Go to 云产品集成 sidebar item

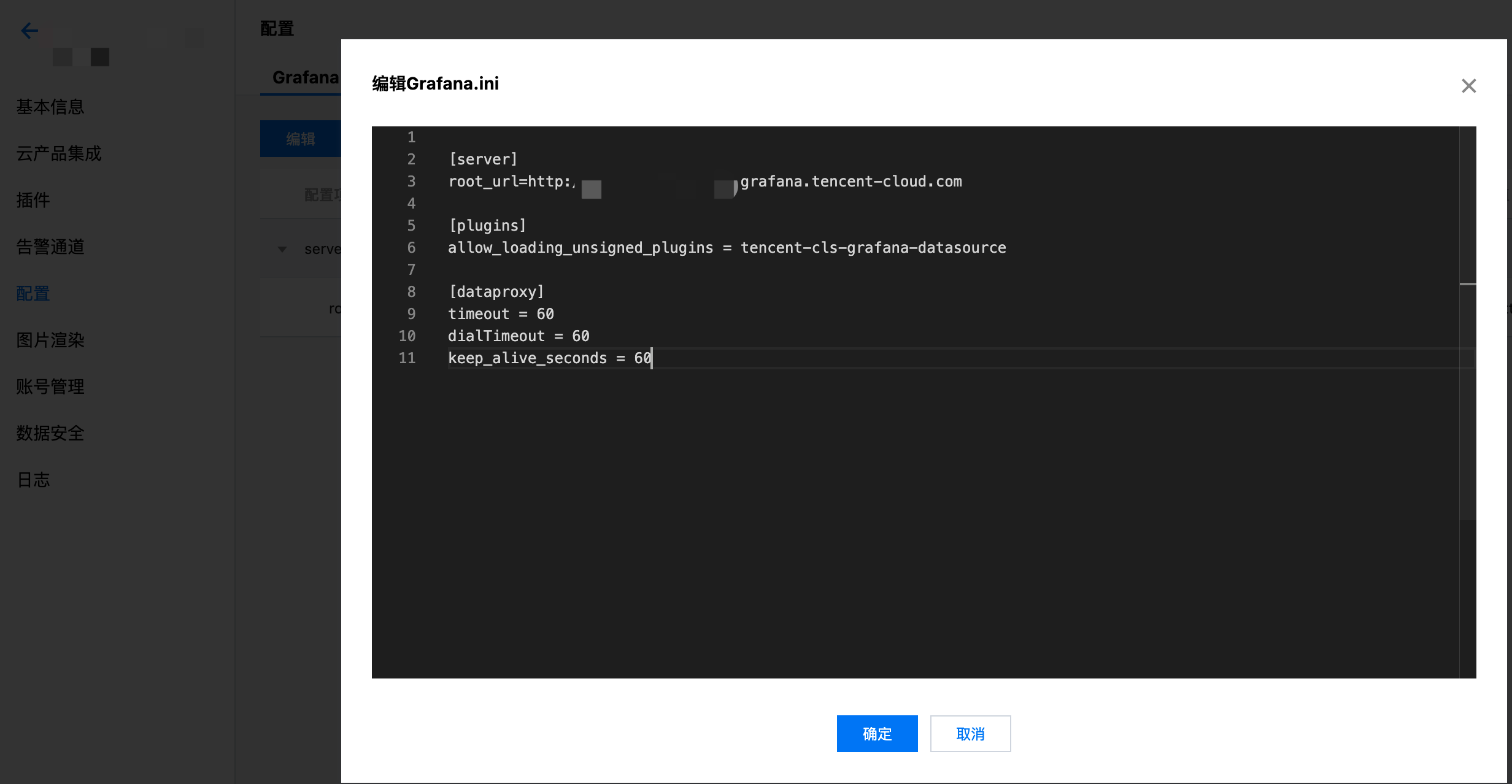click(59, 153)
